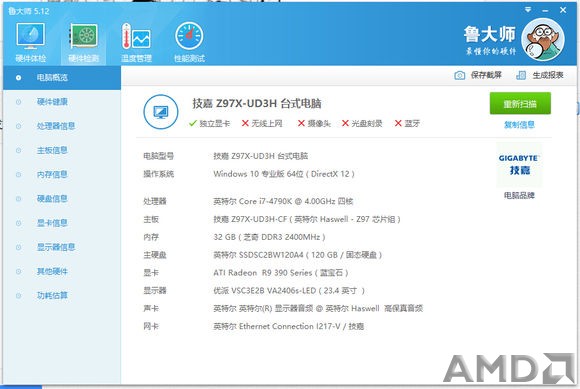This screenshot has height=389, width=580.
Task: Click the 保存截屏 camera icon
Action: click(459, 75)
